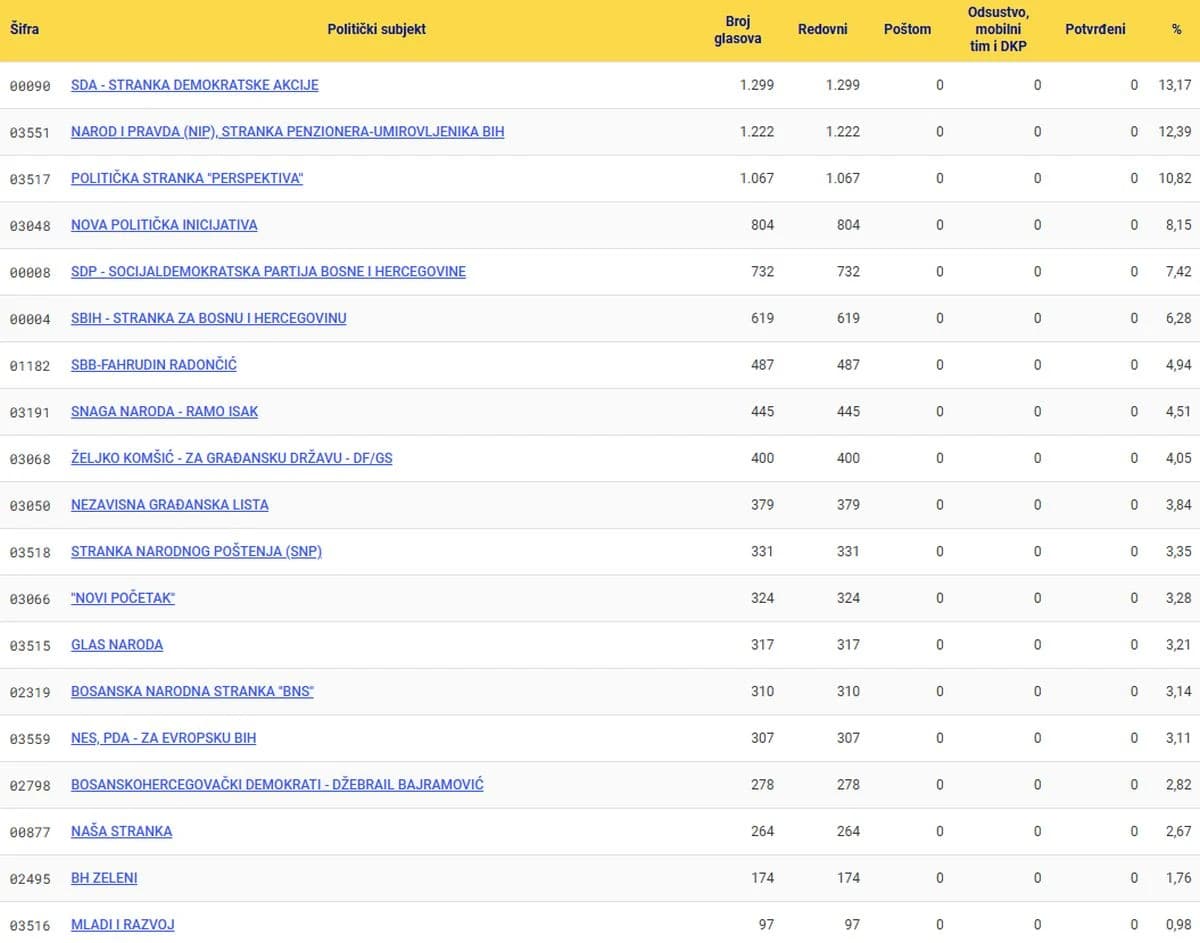
Task: Click Odsustvo, mobilni tim i DKP header
Action: pyautogui.click(x=998, y=29)
